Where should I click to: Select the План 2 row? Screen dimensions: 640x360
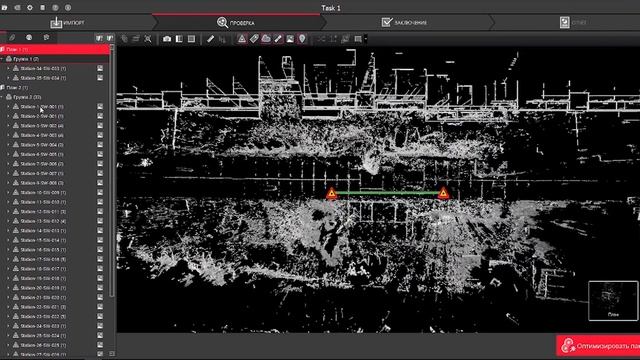point(55,87)
